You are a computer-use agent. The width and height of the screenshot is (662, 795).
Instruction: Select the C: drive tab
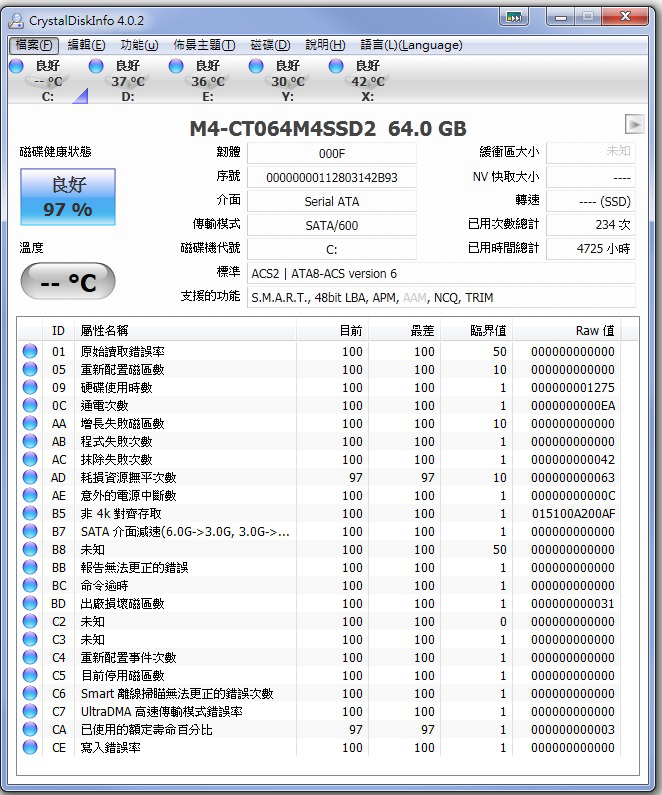[48, 81]
